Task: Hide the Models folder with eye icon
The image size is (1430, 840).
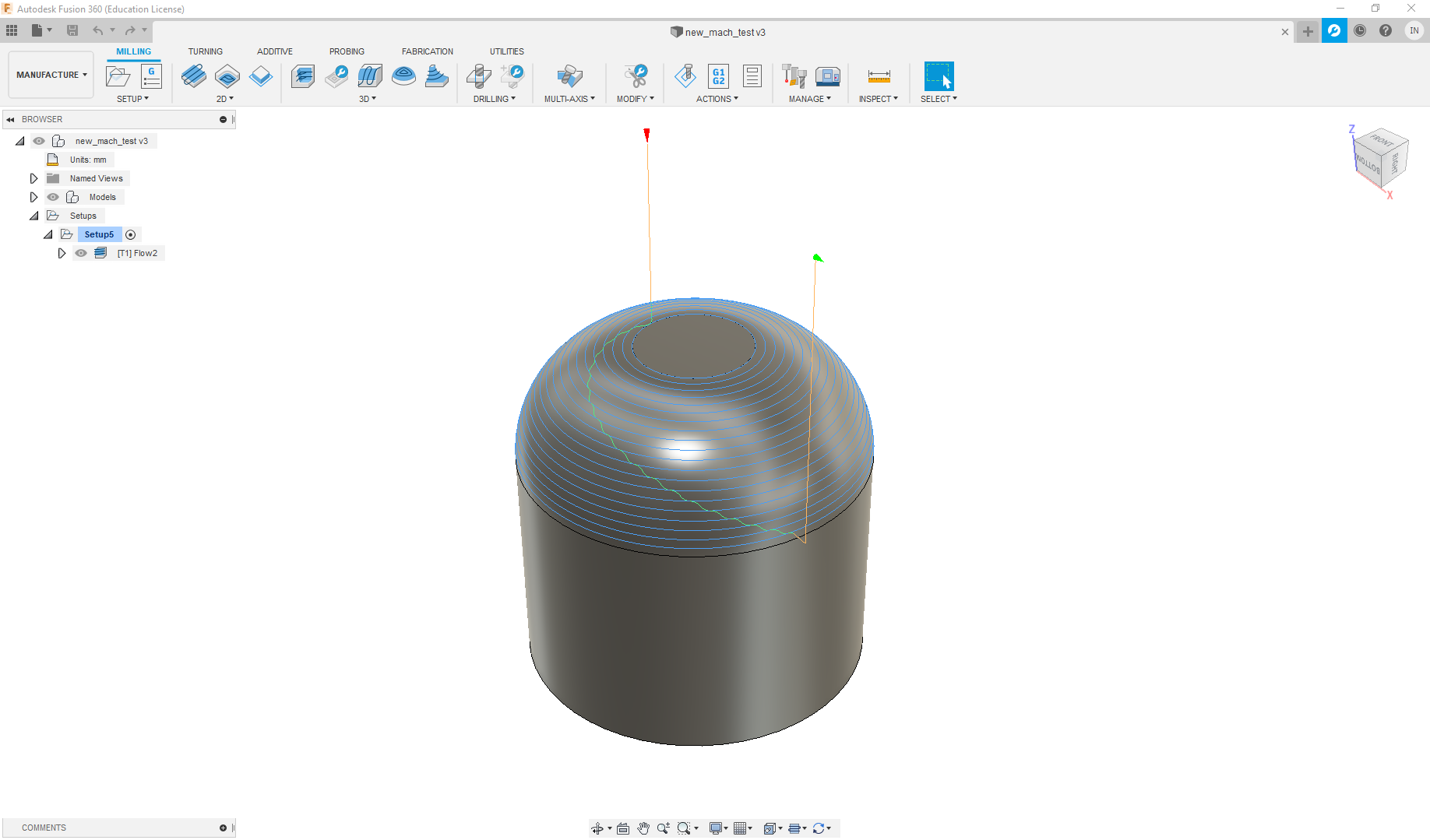Action: (x=53, y=197)
